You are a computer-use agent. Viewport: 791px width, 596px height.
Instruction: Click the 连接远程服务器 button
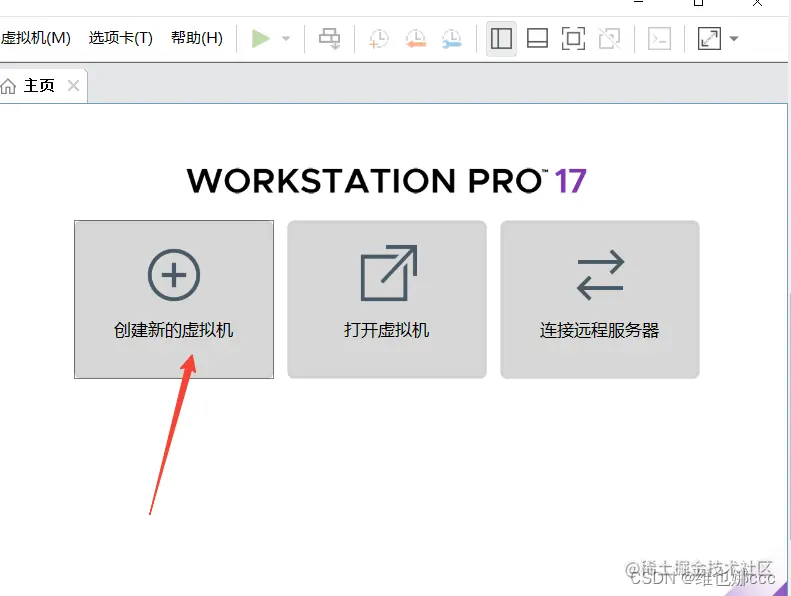pos(600,299)
